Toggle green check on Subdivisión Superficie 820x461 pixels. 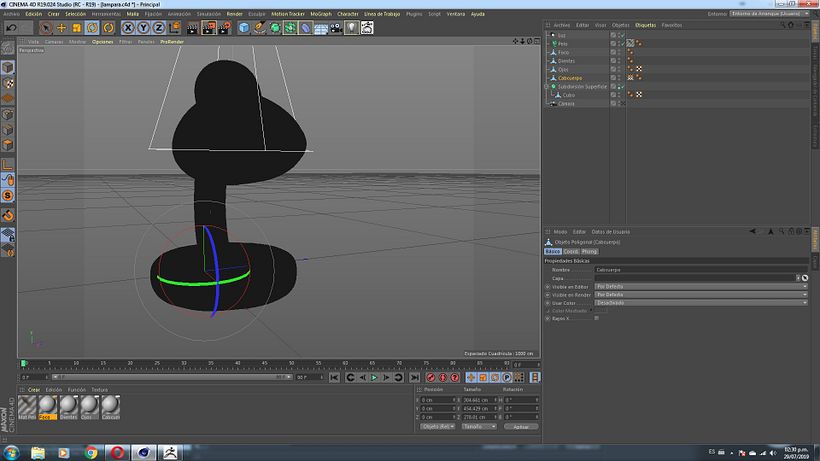[621, 87]
